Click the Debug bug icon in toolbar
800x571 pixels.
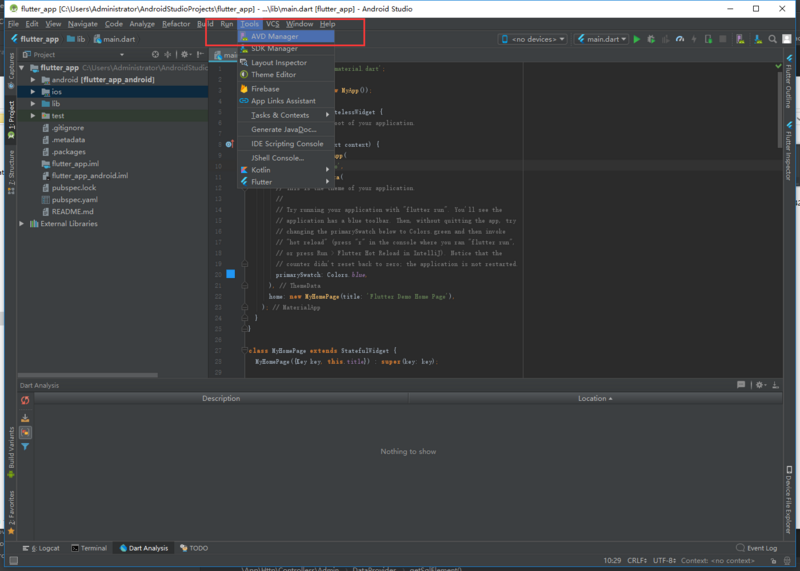pyautogui.click(x=651, y=39)
